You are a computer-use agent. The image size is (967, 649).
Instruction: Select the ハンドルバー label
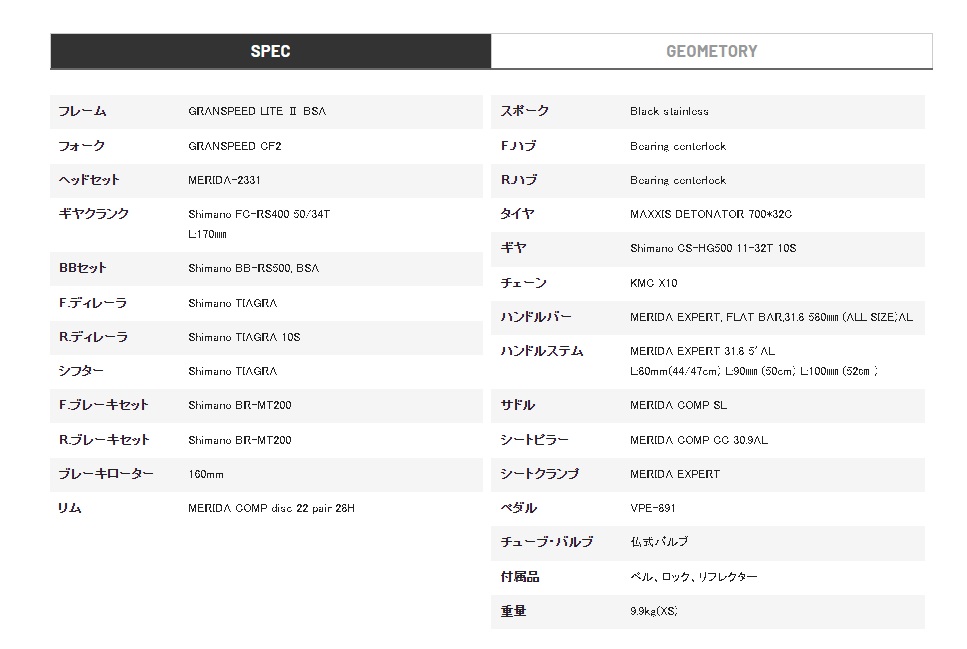point(535,317)
